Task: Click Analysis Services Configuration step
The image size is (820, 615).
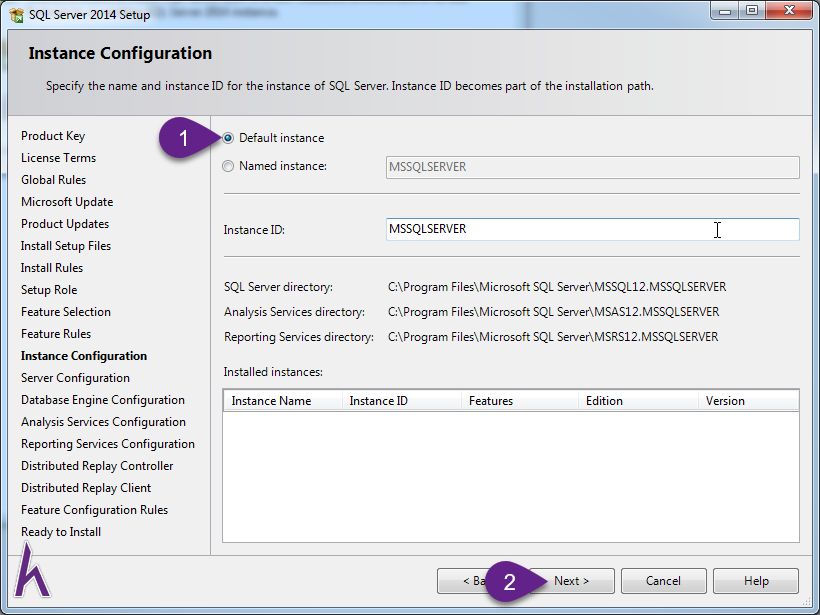Action: pos(104,422)
